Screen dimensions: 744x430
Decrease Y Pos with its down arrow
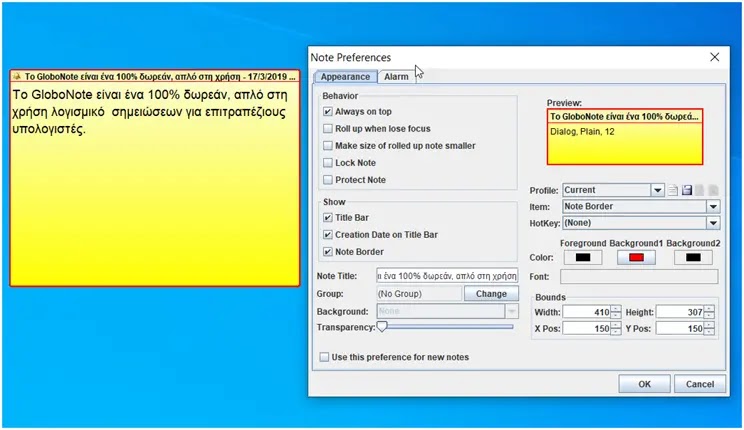709,332
